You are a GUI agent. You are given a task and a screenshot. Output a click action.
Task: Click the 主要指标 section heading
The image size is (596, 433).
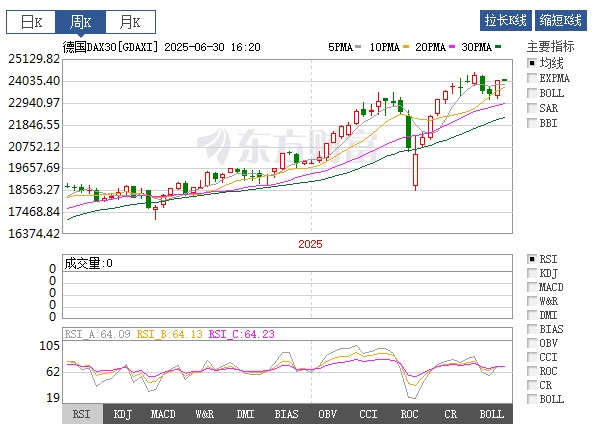point(550,47)
